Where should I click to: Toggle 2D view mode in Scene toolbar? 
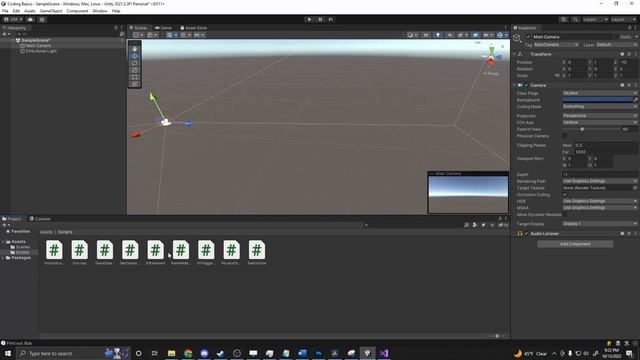click(x=426, y=35)
